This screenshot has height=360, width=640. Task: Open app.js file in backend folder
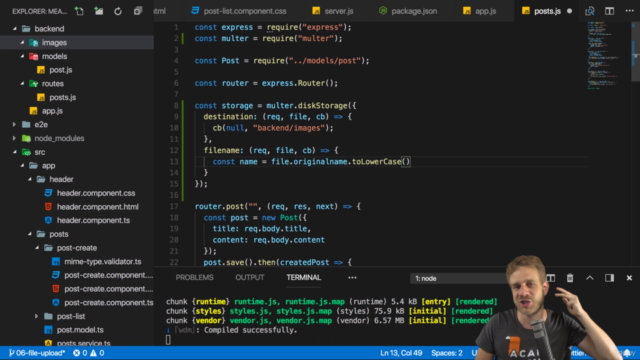point(52,111)
